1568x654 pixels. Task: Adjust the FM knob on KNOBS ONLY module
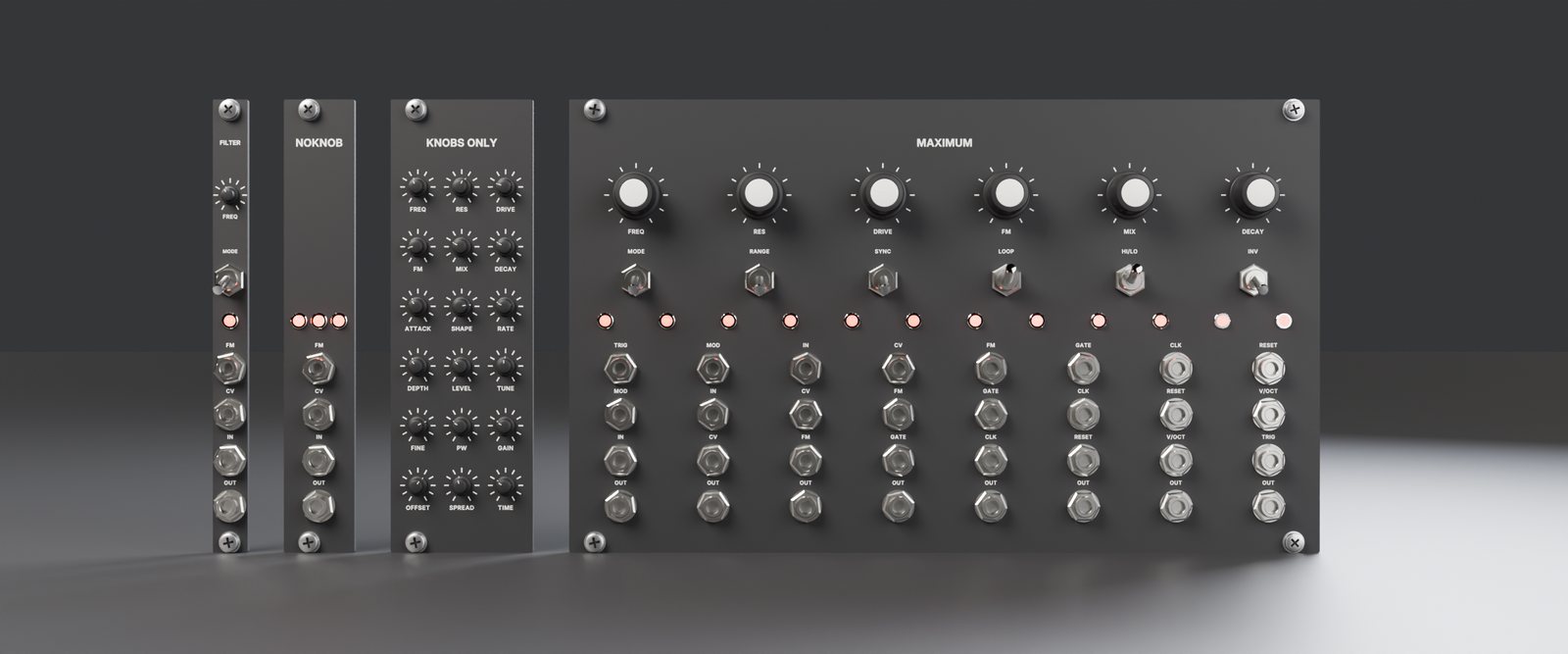tap(416, 246)
